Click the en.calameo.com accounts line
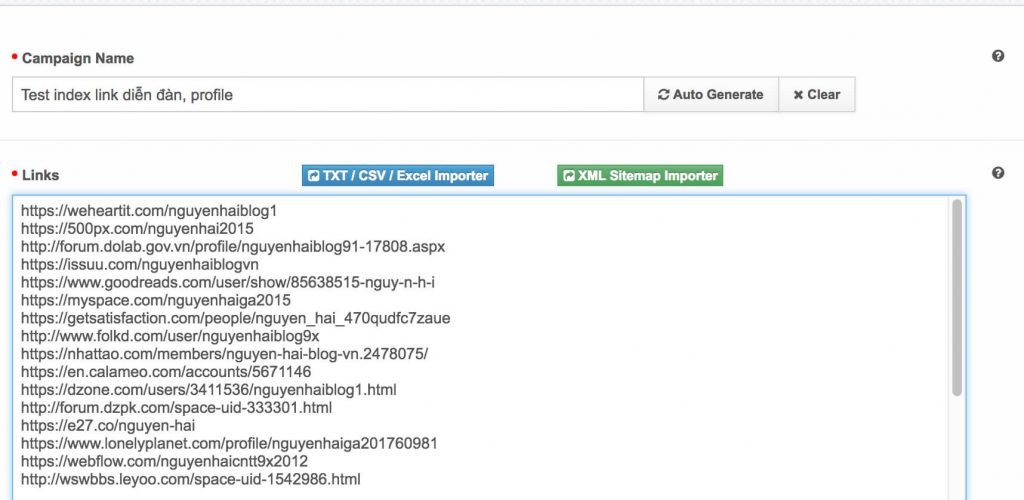The width and height of the screenshot is (1024, 500). [166, 372]
